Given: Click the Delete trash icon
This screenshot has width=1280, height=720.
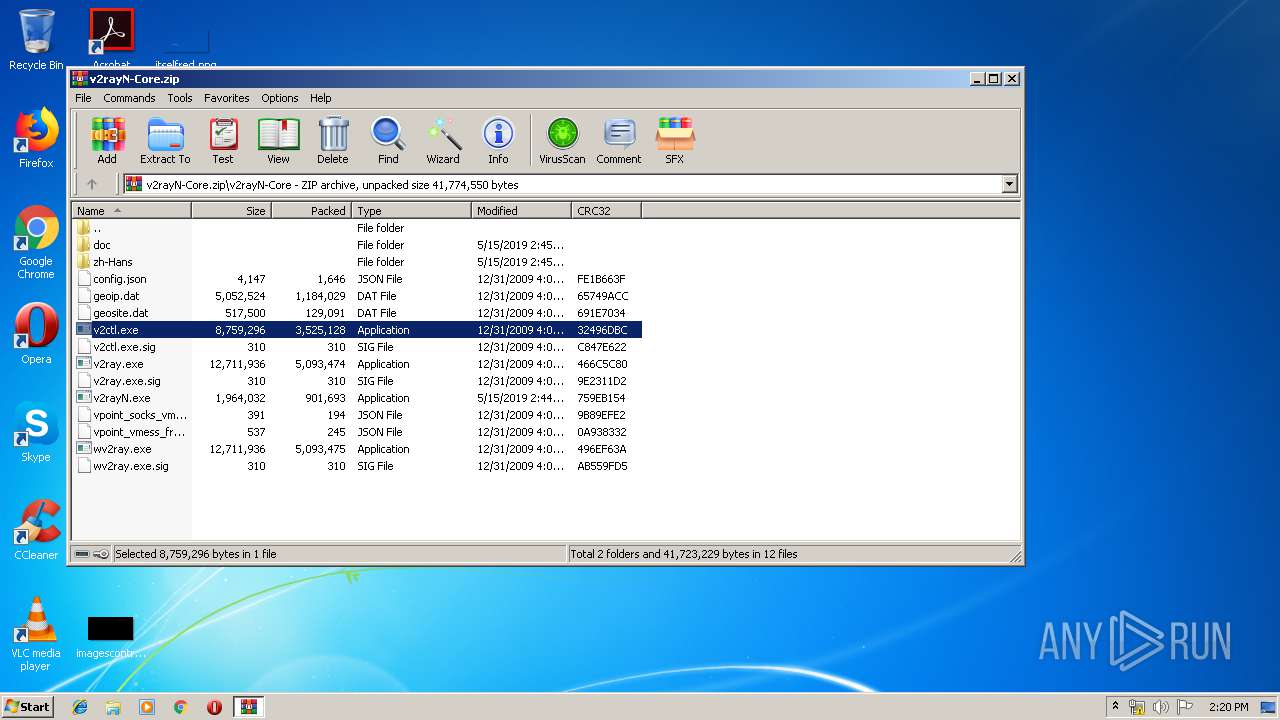Looking at the screenshot, I should (333, 140).
